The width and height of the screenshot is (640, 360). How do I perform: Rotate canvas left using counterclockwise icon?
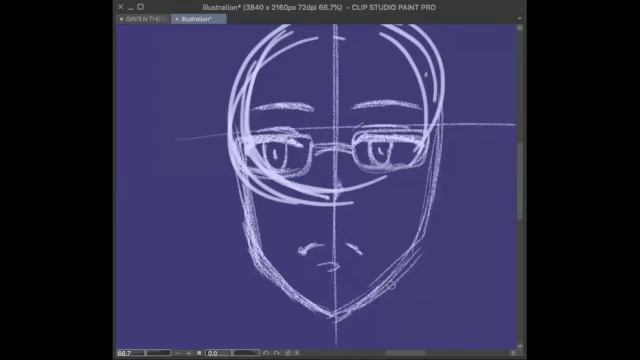266,353
